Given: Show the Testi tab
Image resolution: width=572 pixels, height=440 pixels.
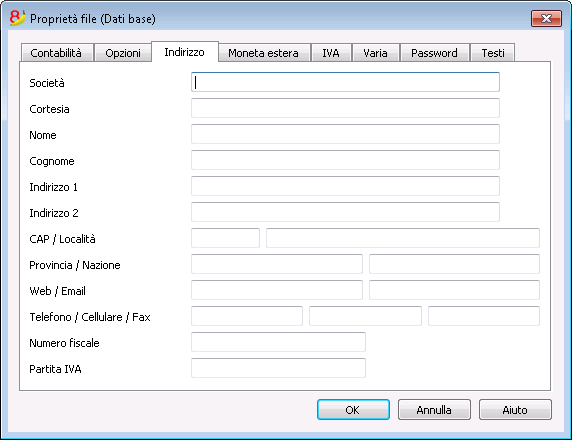Looking at the screenshot, I should point(492,53).
